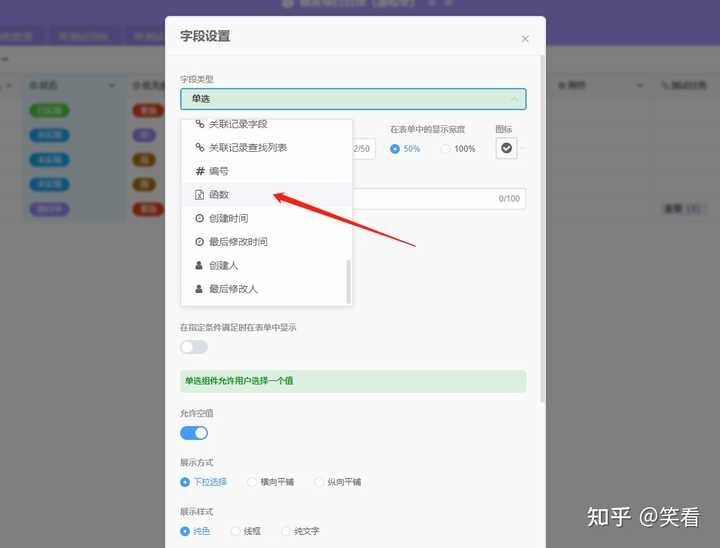
Task: Toggle 在指定条件满足时在表单中显示 switch
Action: 194,347
